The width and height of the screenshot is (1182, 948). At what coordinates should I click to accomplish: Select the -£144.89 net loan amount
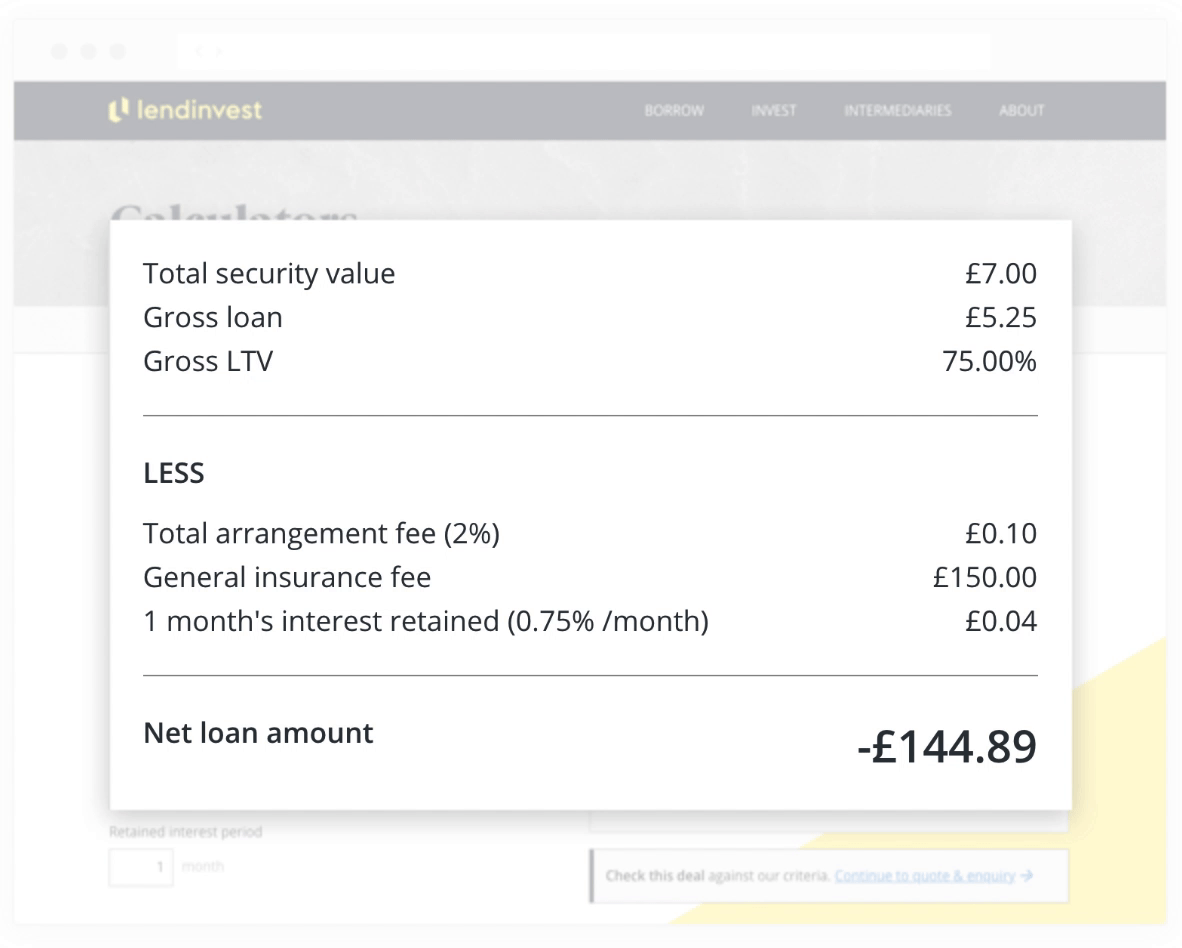pos(947,747)
